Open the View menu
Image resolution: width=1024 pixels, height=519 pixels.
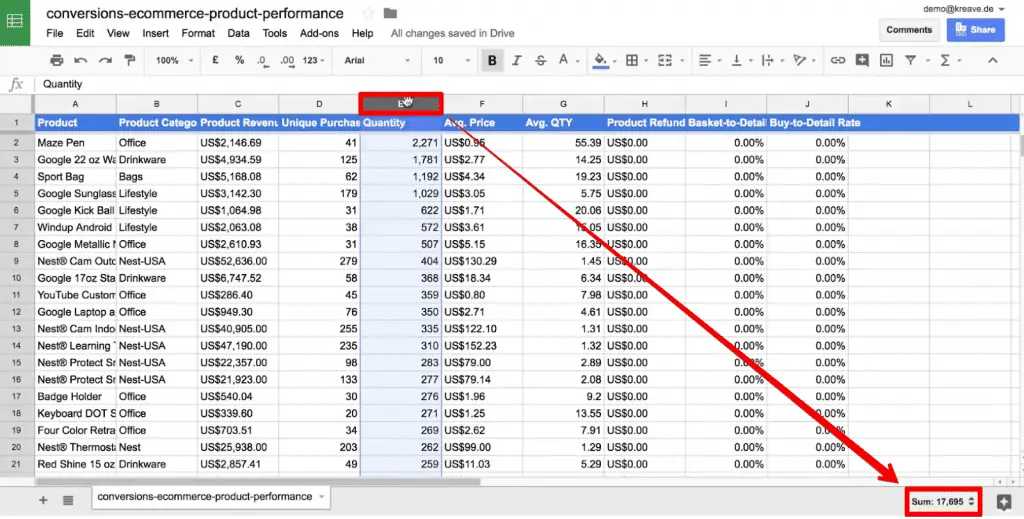click(118, 33)
